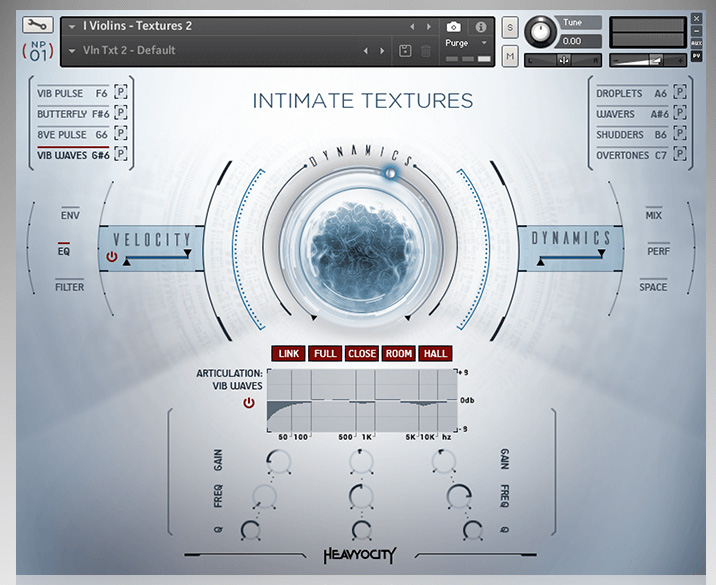
Task: Toggle the EQ power button under VIB WAVES
Action: (249, 403)
